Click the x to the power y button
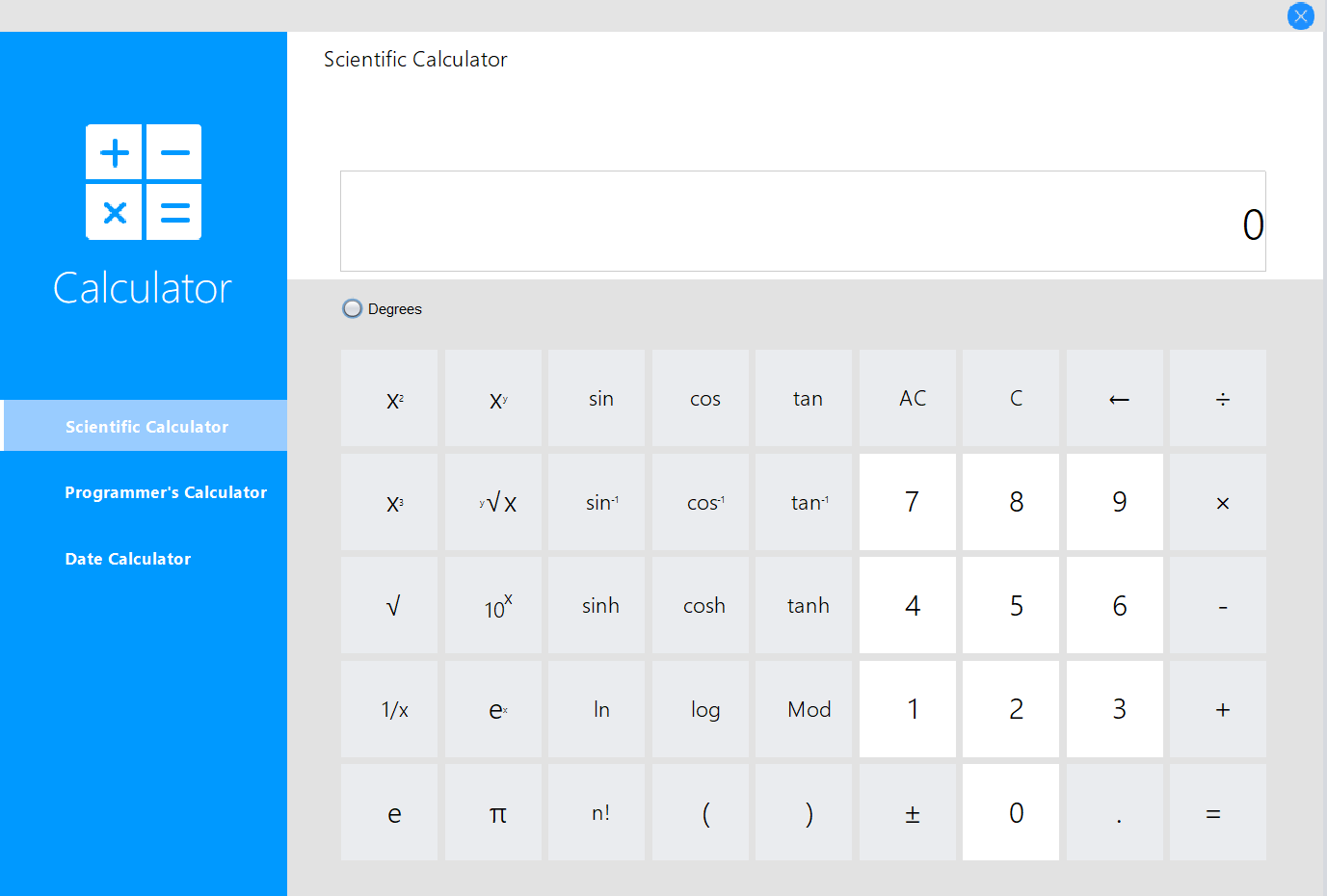Screen dimensions: 1327x896 (x=493, y=398)
